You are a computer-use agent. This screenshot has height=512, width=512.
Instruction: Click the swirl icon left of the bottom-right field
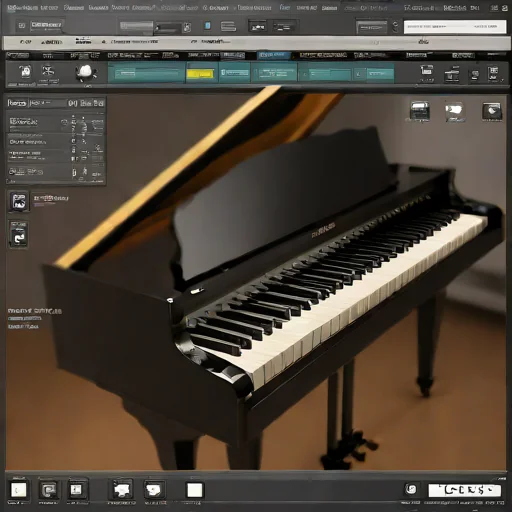coord(412,489)
